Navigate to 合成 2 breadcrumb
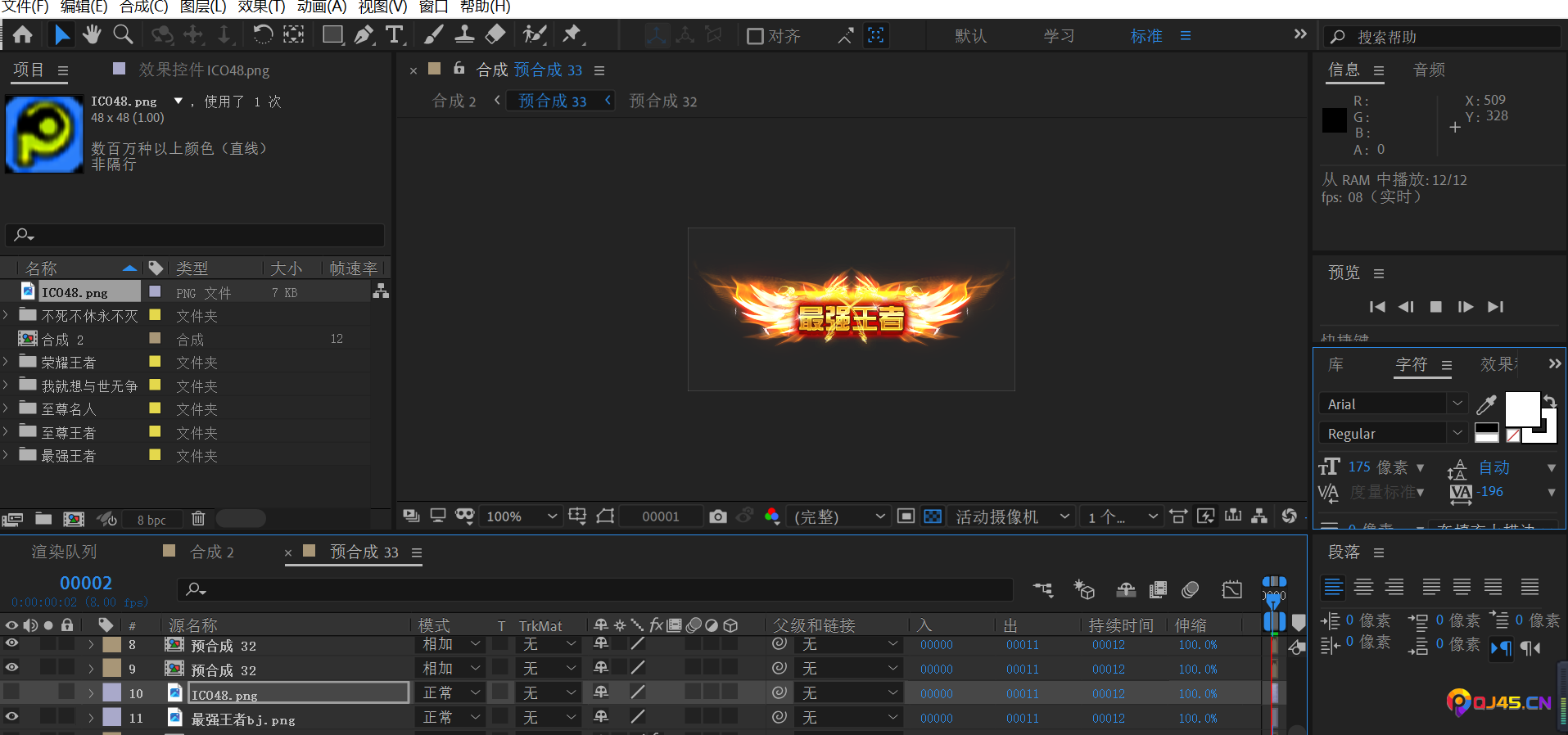The width and height of the screenshot is (1568, 735). (x=454, y=101)
